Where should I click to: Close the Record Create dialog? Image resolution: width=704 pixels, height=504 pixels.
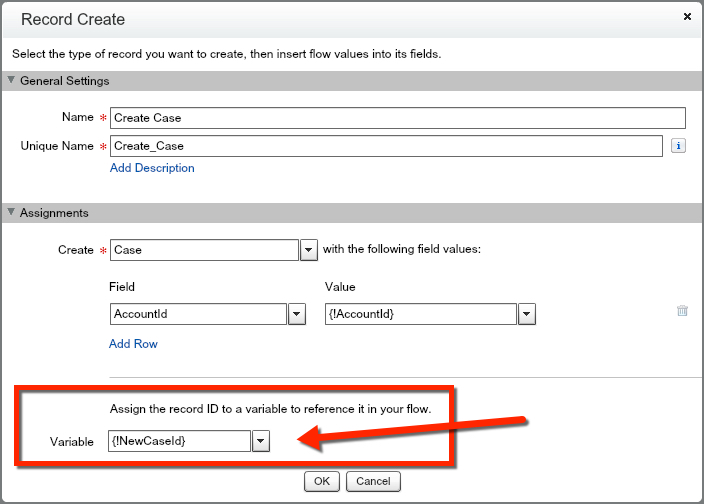[x=687, y=17]
